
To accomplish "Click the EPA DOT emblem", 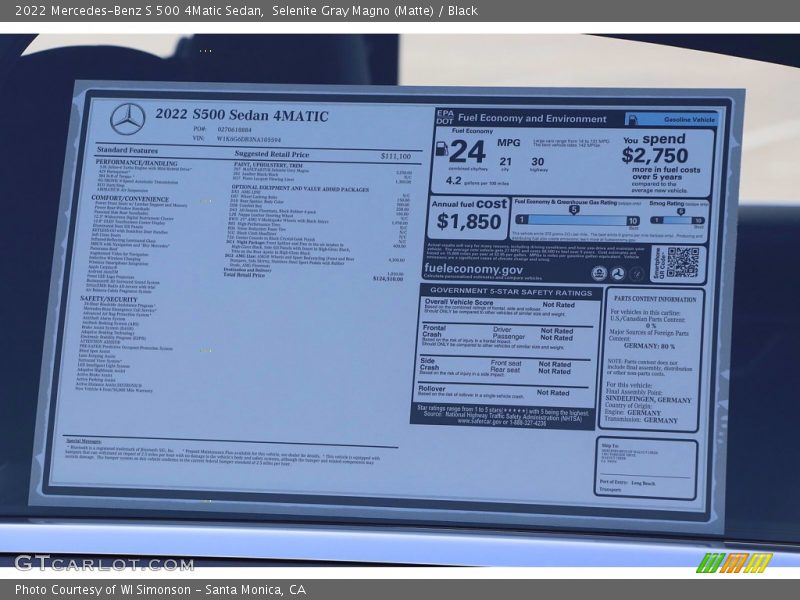I will click(x=444, y=116).
